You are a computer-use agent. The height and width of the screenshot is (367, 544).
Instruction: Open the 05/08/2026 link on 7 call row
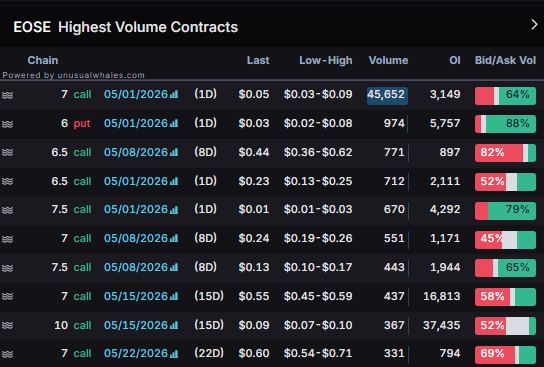coord(136,238)
